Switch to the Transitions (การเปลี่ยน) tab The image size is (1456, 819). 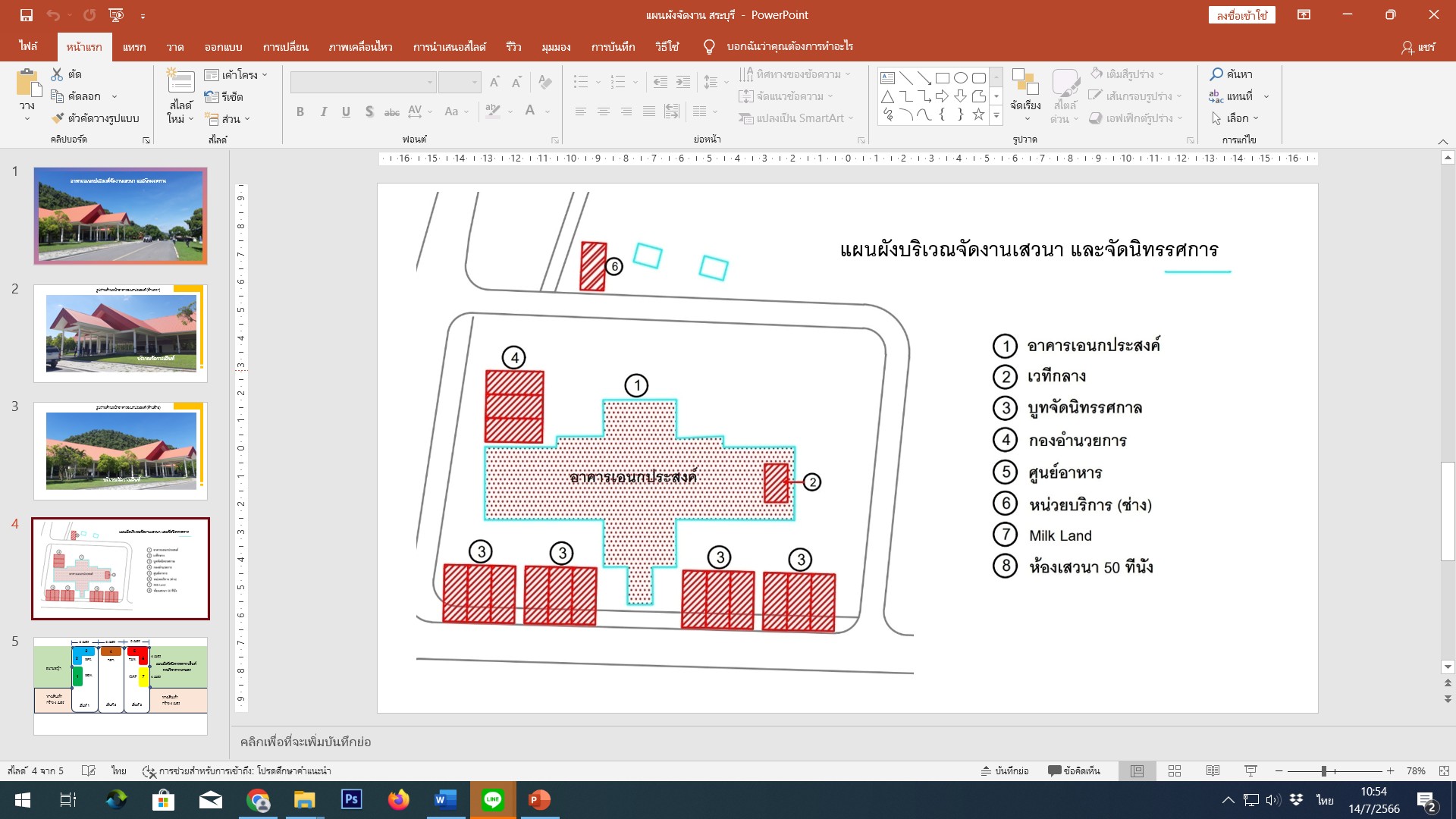click(285, 46)
